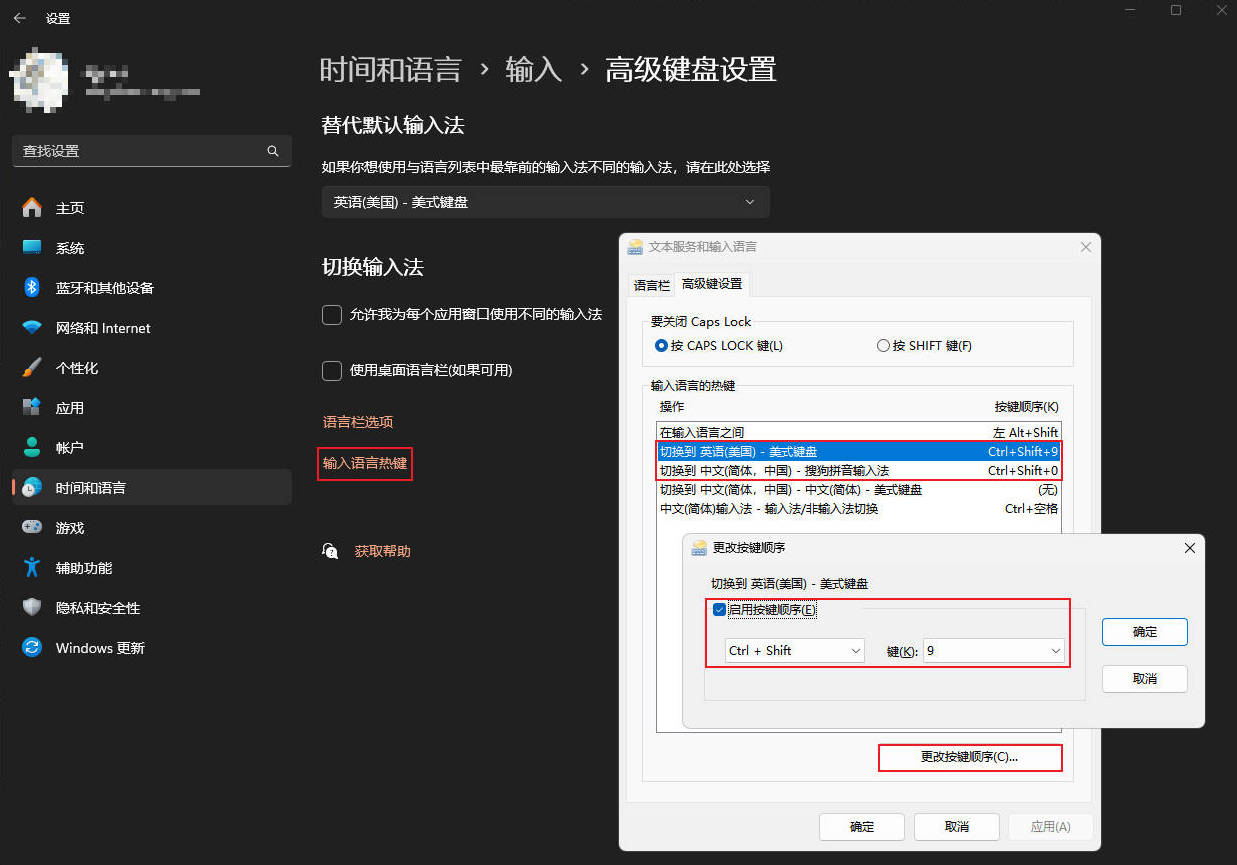
Task: Click the 更改按键顺序 button
Action: tap(969, 758)
